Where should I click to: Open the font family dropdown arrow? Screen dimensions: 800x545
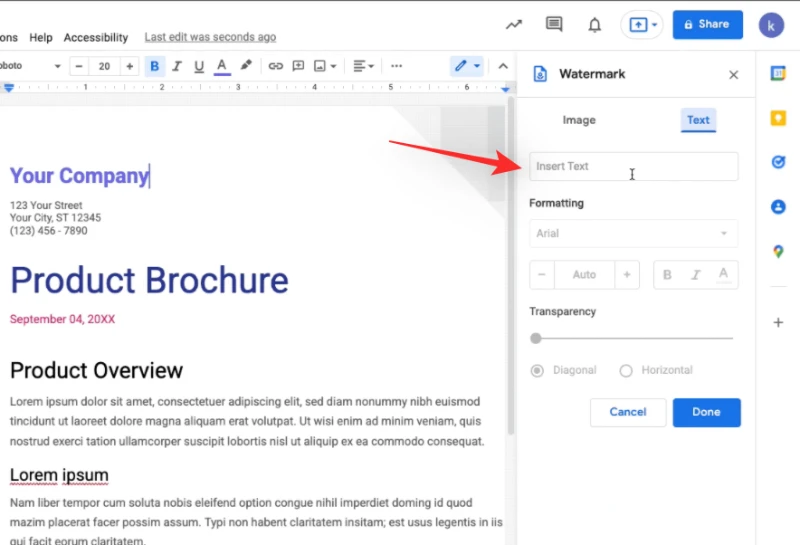58,66
